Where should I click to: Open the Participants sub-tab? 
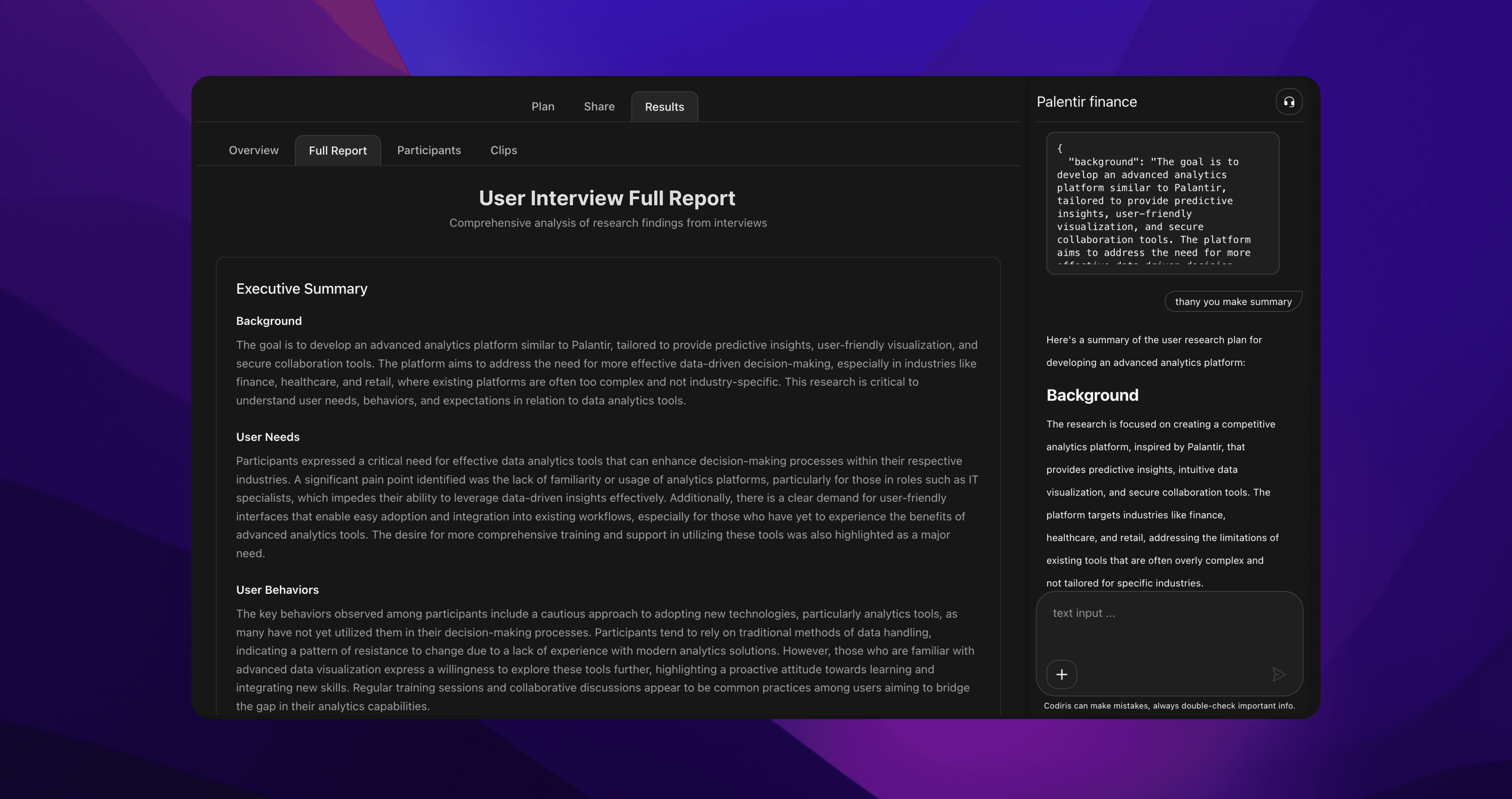coord(429,150)
